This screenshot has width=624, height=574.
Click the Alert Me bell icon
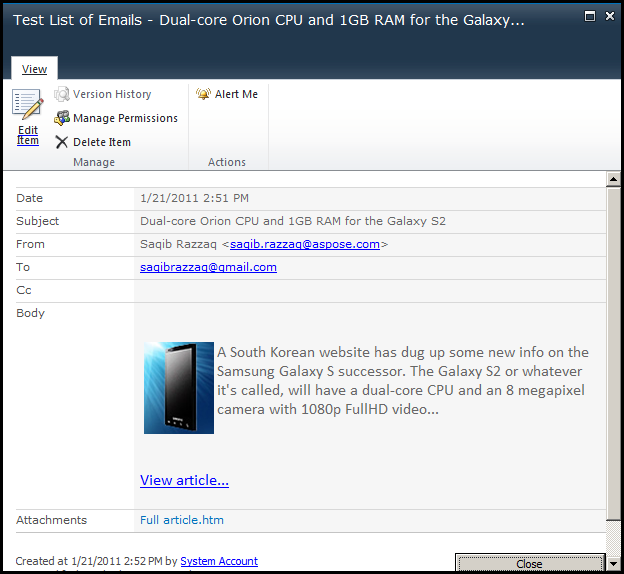click(203, 94)
